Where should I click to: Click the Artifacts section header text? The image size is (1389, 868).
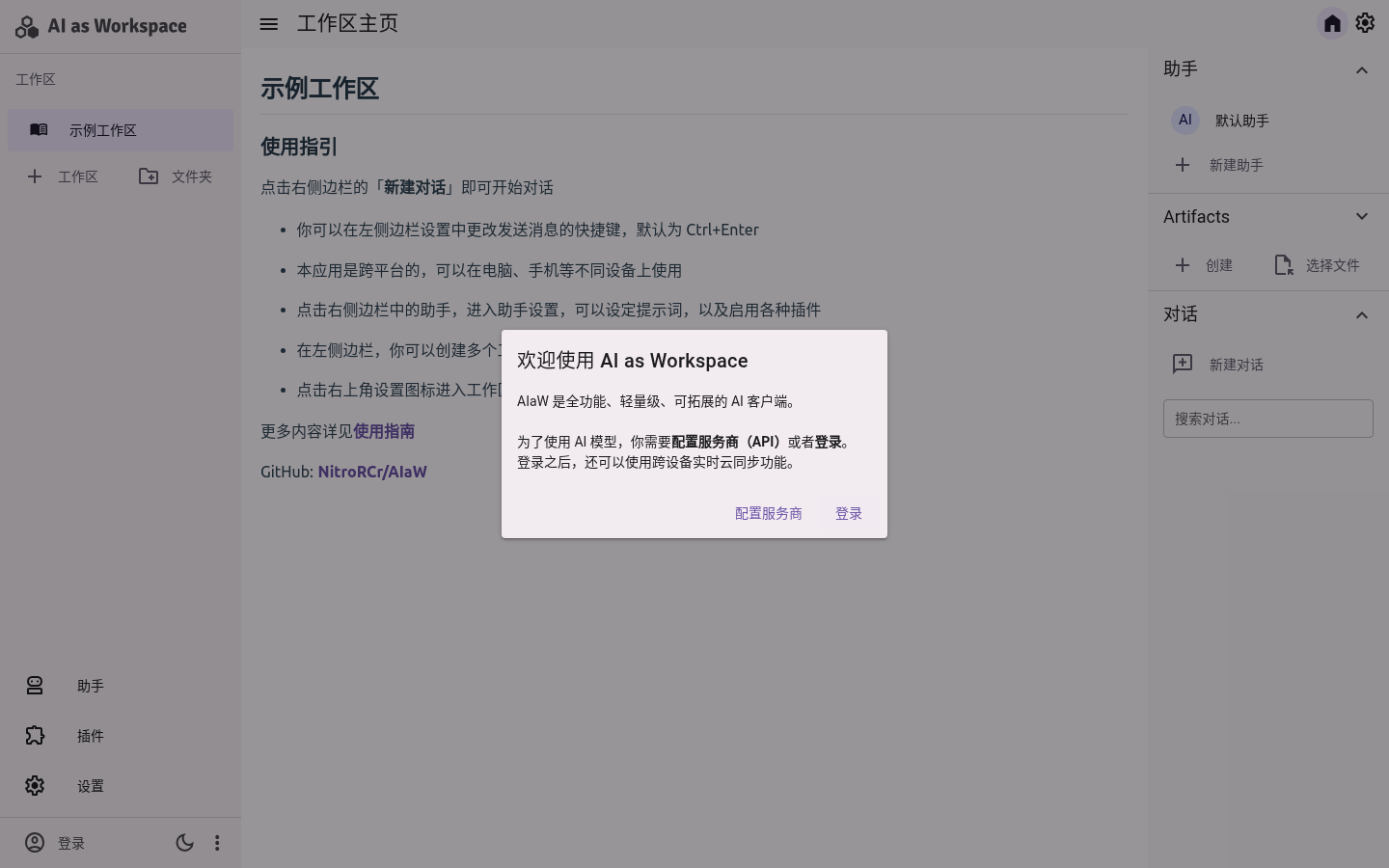click(x=1196, y=217)
